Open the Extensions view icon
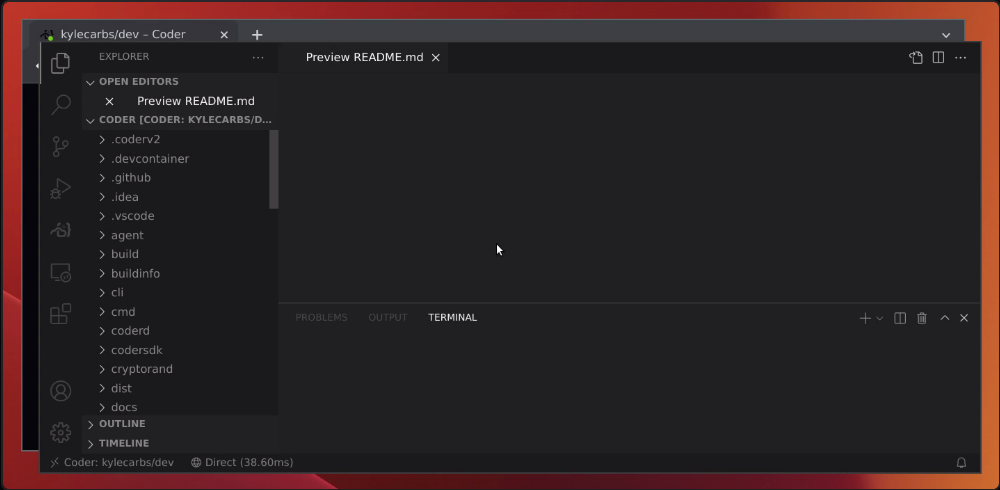1000x490 pixels. [61, 314]
